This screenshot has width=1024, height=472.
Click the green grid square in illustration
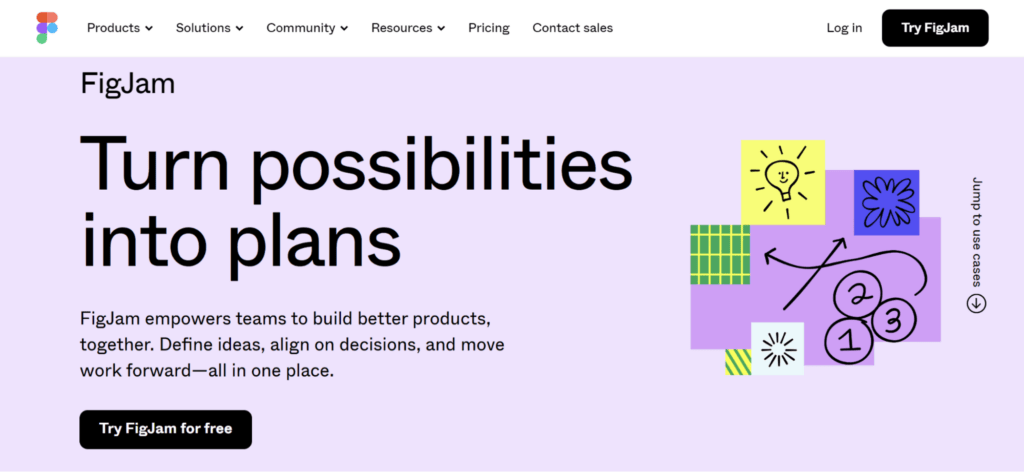720,255
